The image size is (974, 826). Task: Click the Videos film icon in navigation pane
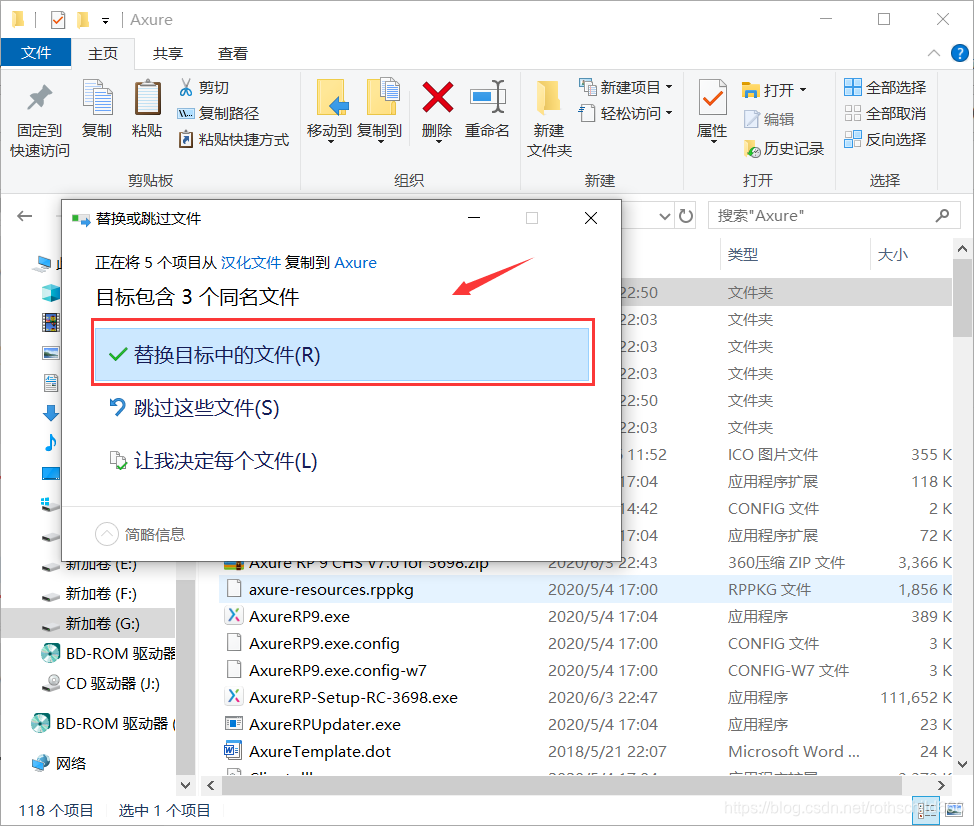click(x=51, y=322)
